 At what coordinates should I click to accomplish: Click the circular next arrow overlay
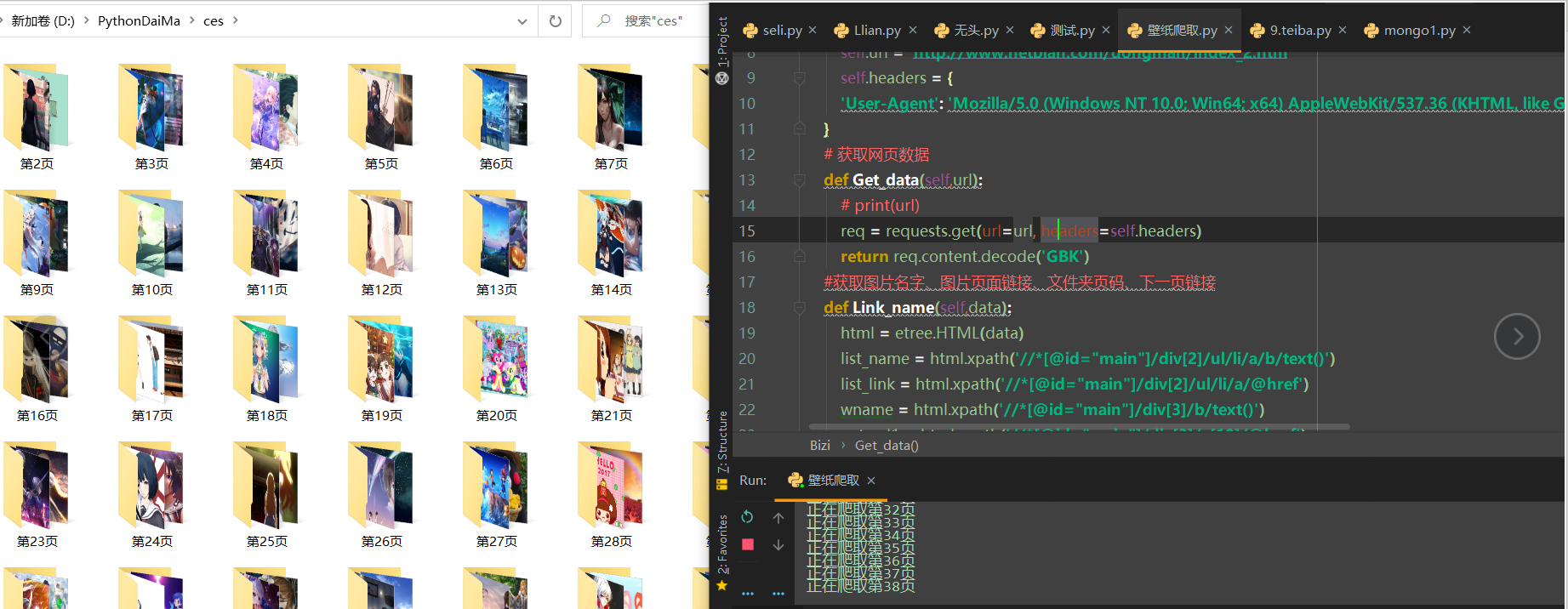1517,337
